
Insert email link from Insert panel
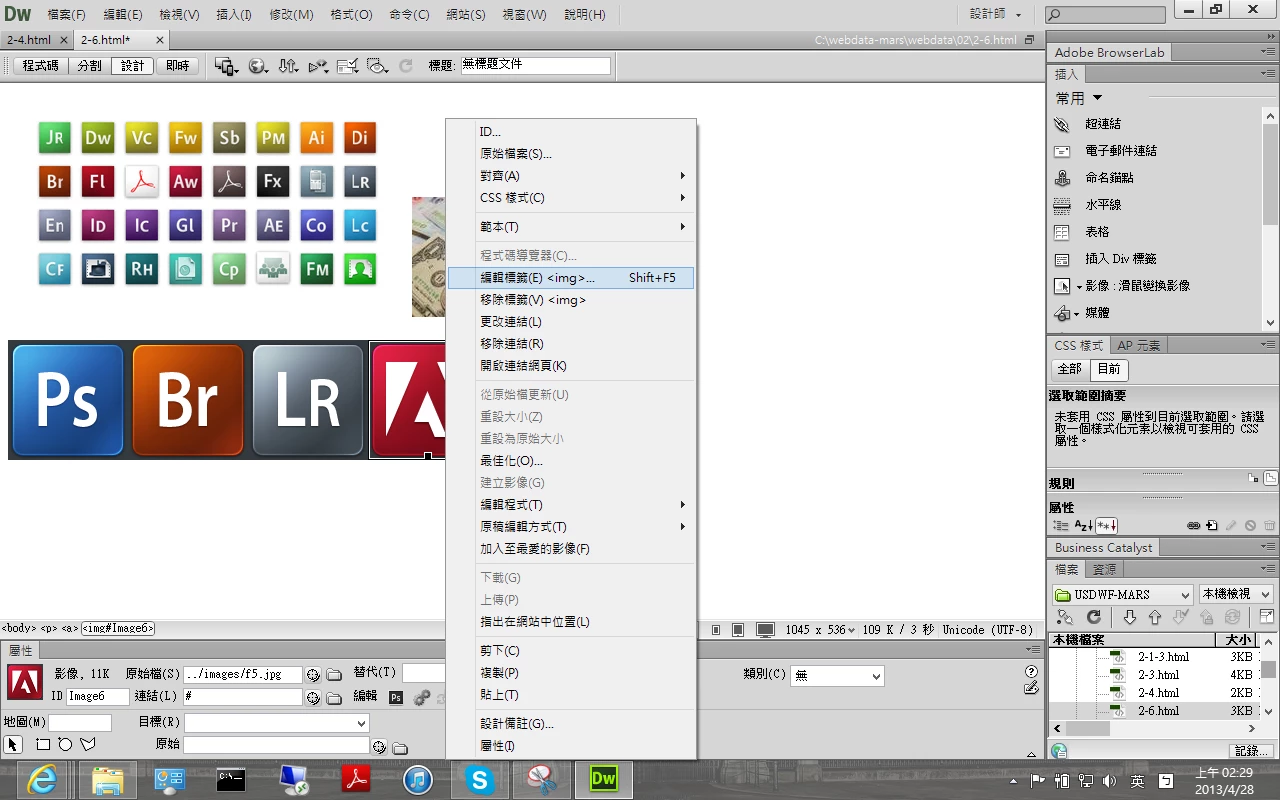pos(1120,151)
